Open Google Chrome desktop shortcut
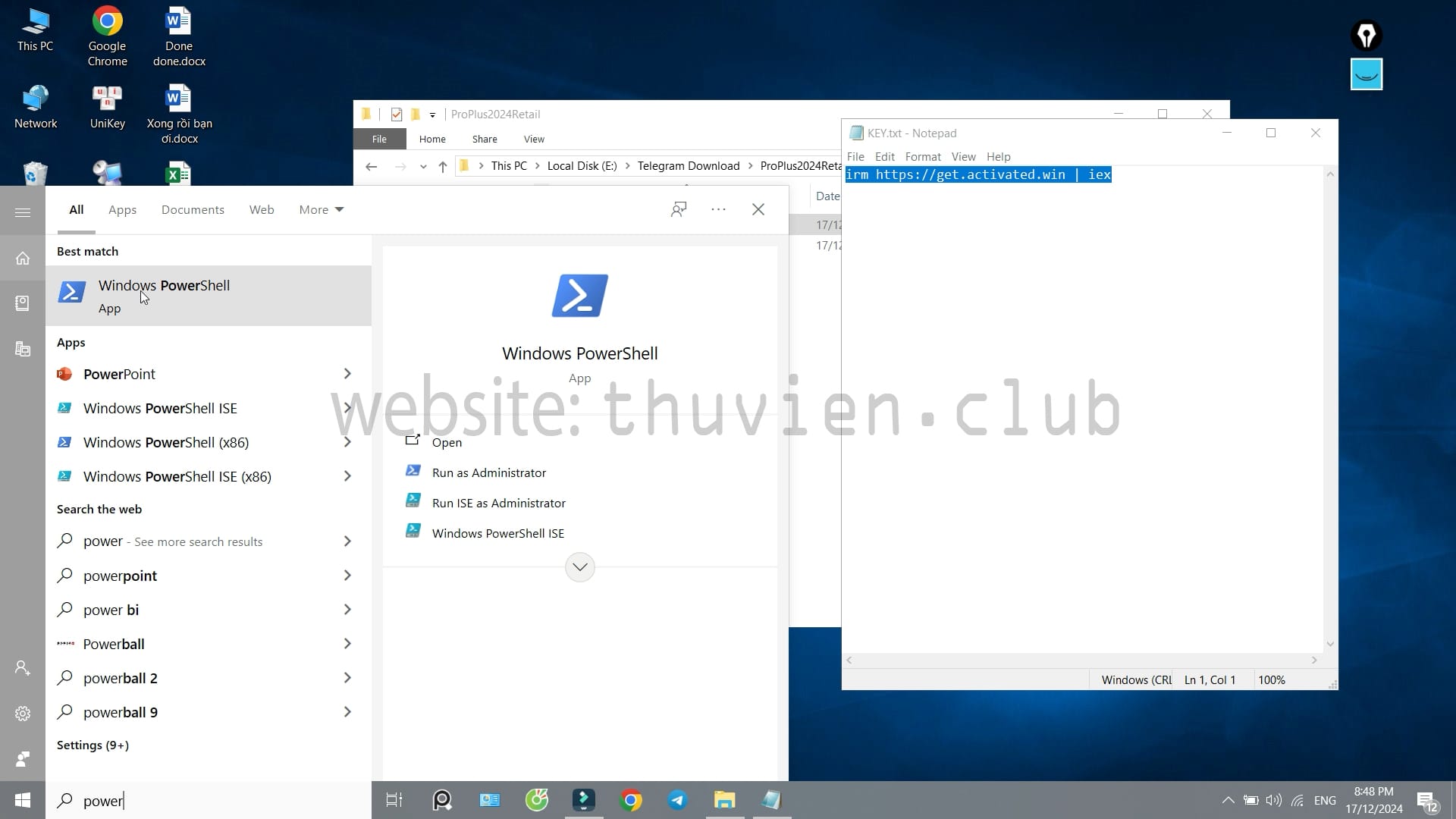This screenshot has width=1456, height=819. (107, 36)
